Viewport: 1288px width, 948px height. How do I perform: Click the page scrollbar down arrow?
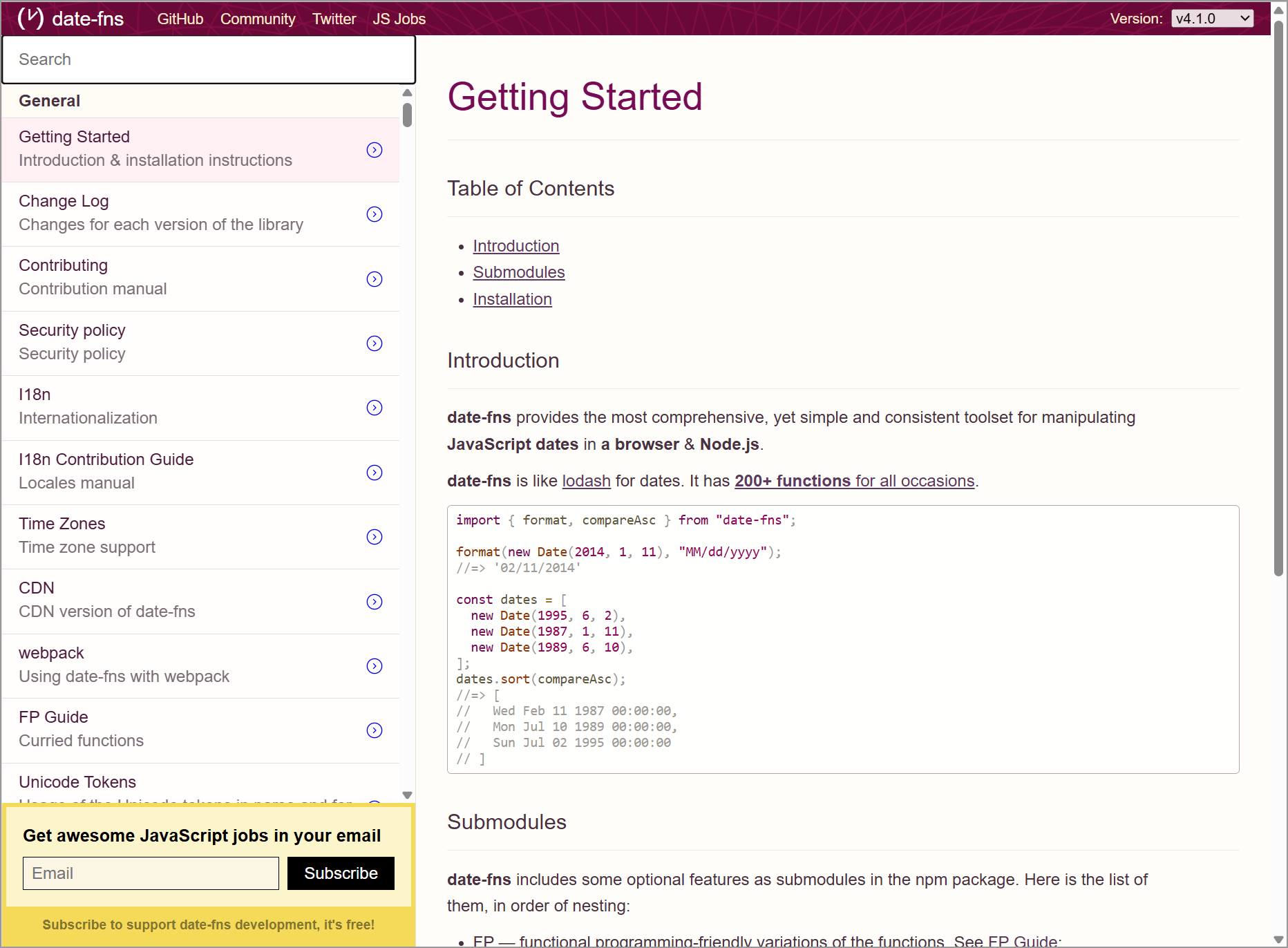(x=1279, y=940)
